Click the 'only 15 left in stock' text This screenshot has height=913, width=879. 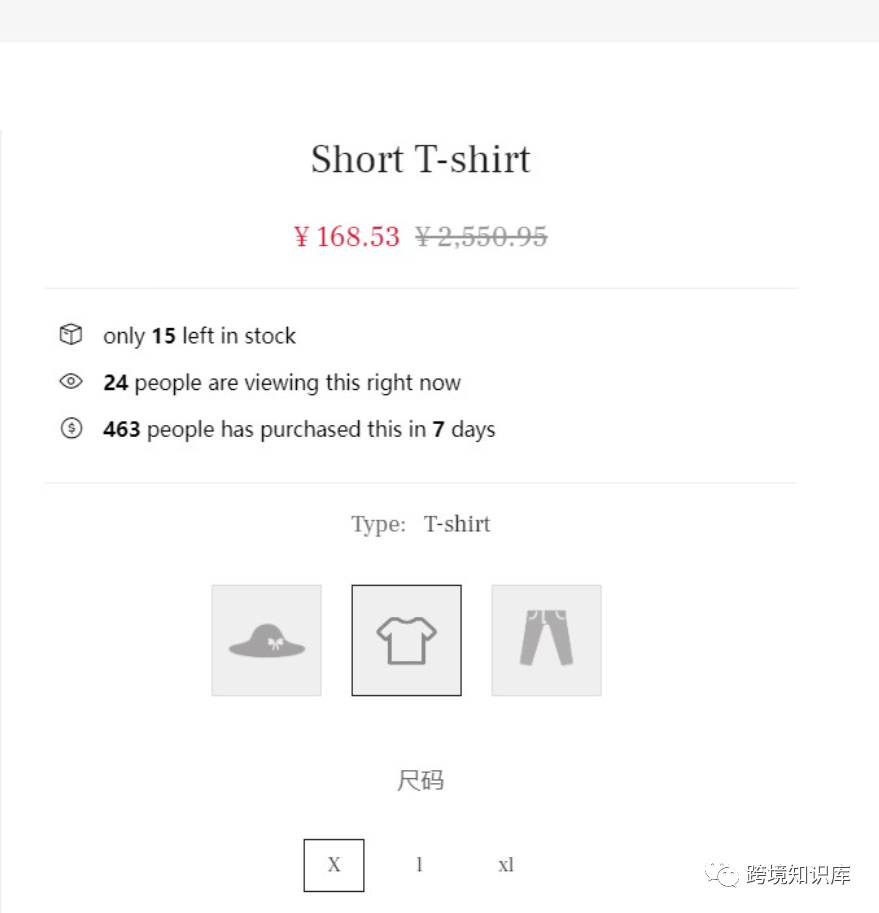click(x=199, y=336)
